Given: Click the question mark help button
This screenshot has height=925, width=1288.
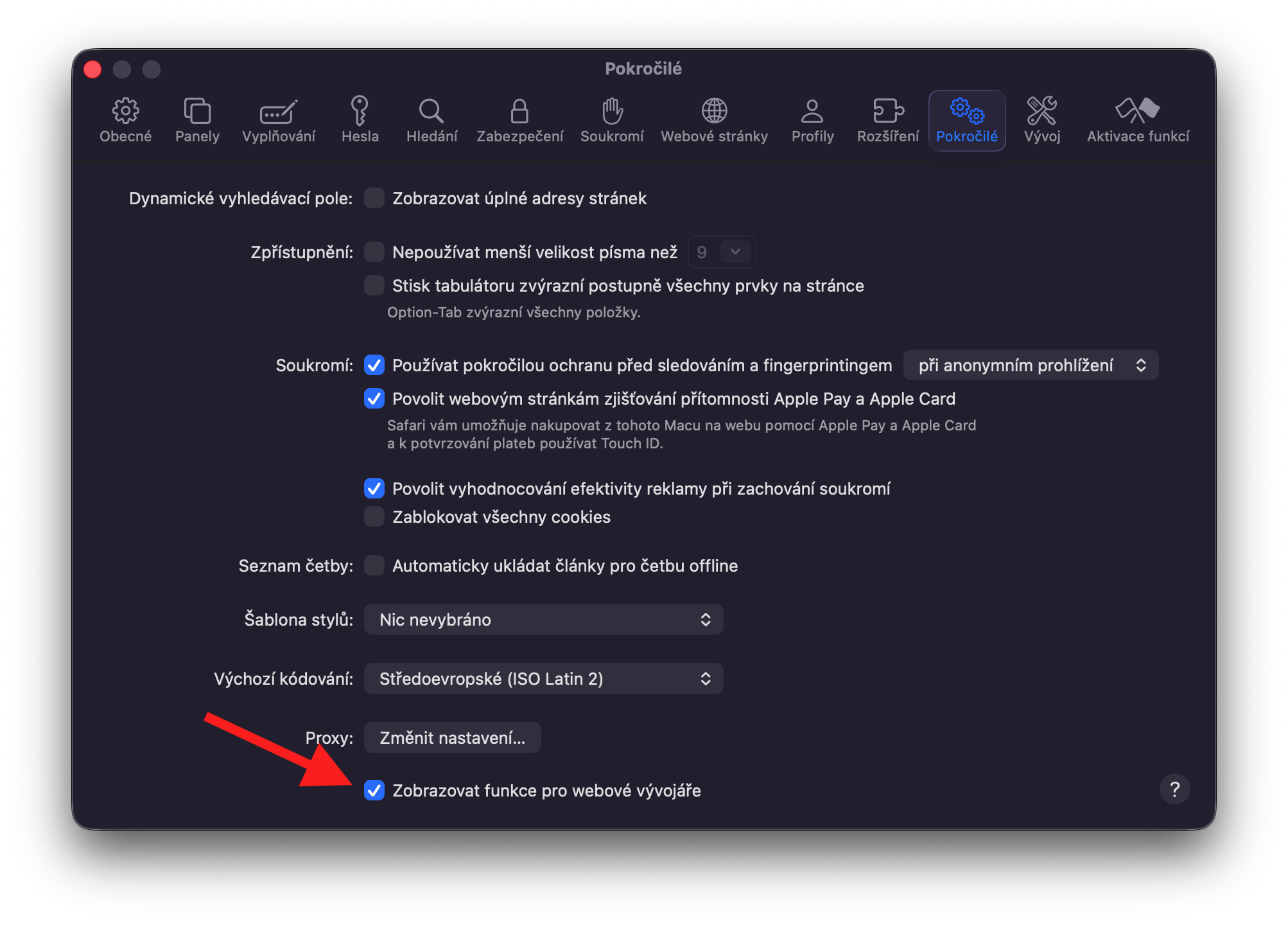Looking at the screenshot, I should pos(1174,789).
